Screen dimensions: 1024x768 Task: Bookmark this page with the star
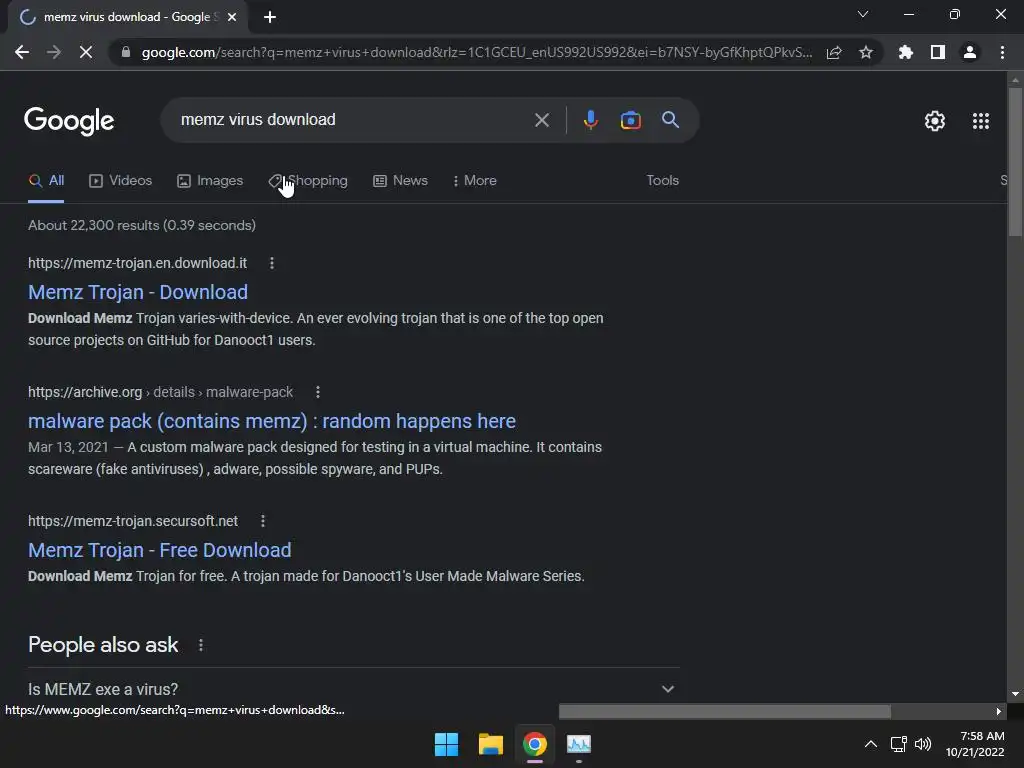click(x=866, y=52)
